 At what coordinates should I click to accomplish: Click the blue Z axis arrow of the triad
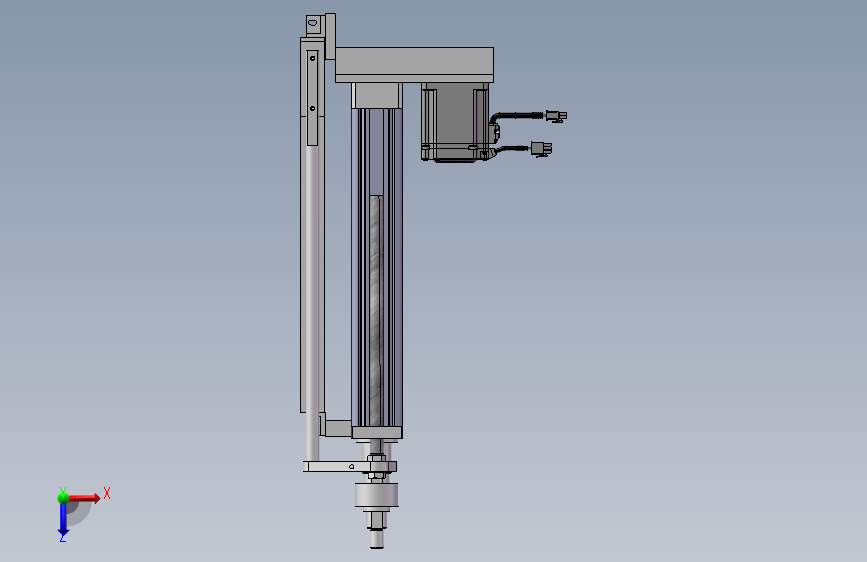tap(63, 519)
